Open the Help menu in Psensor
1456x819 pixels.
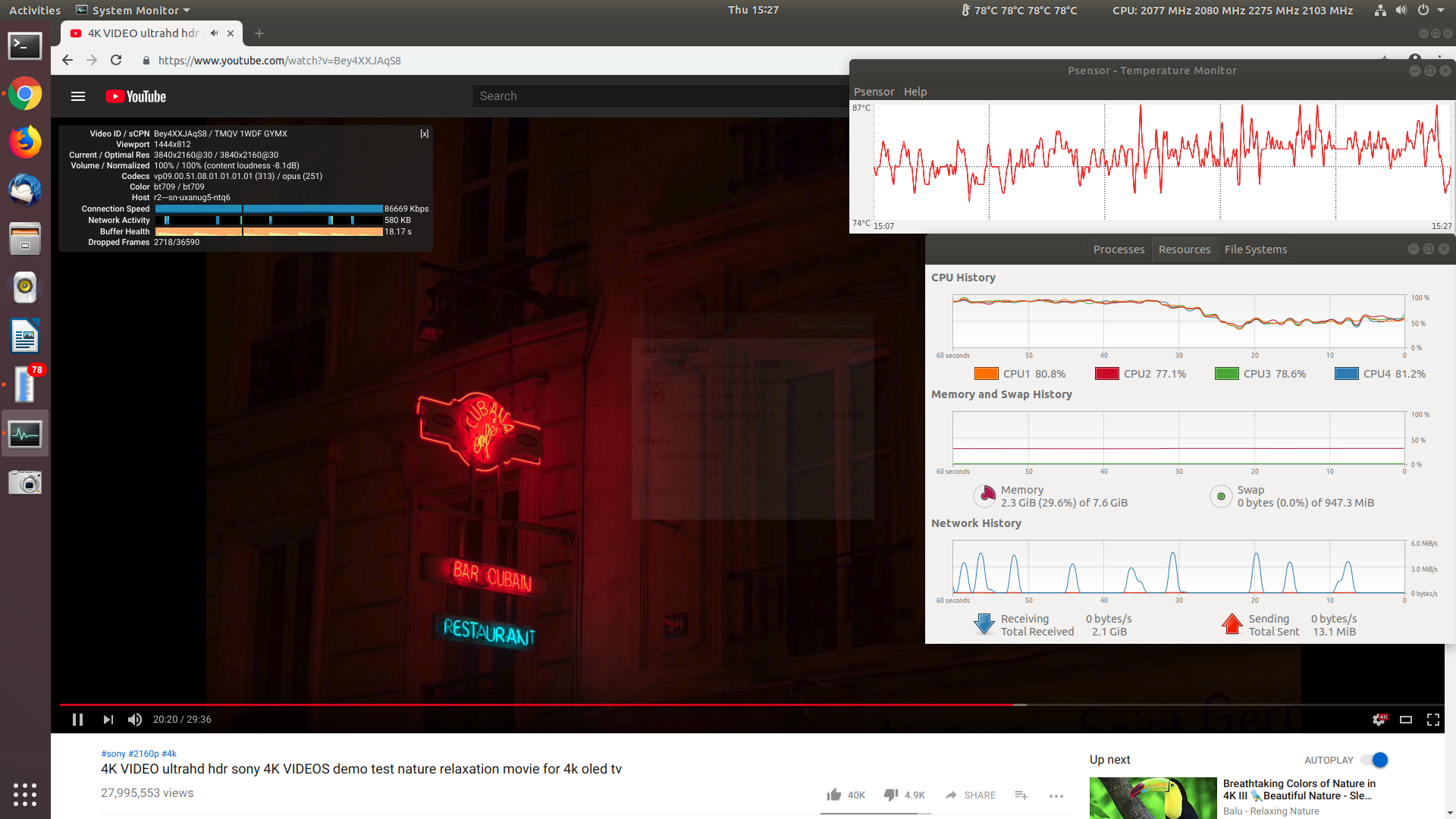pos(915,92)
